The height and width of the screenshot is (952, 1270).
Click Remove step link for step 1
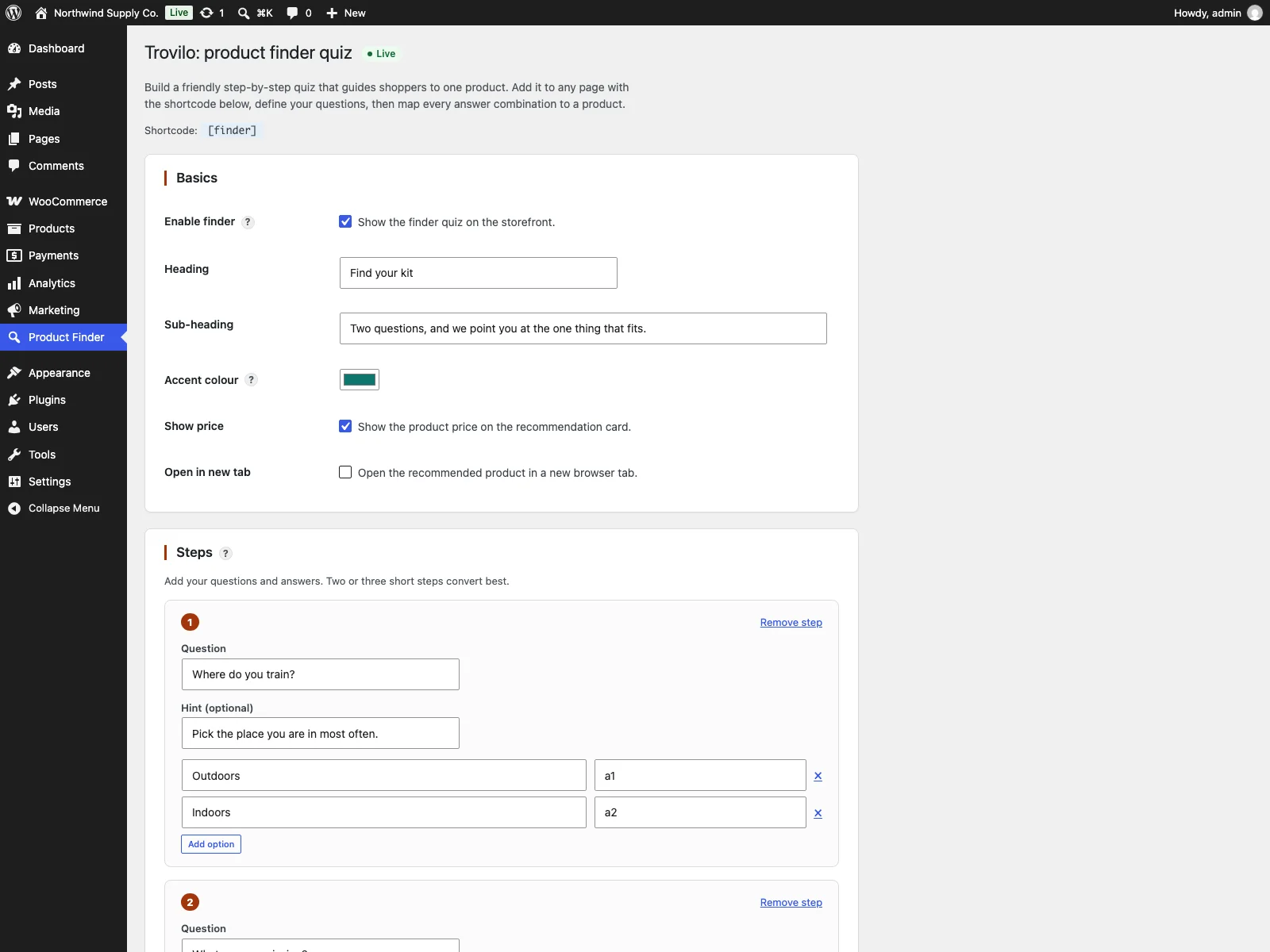(791, 623)
